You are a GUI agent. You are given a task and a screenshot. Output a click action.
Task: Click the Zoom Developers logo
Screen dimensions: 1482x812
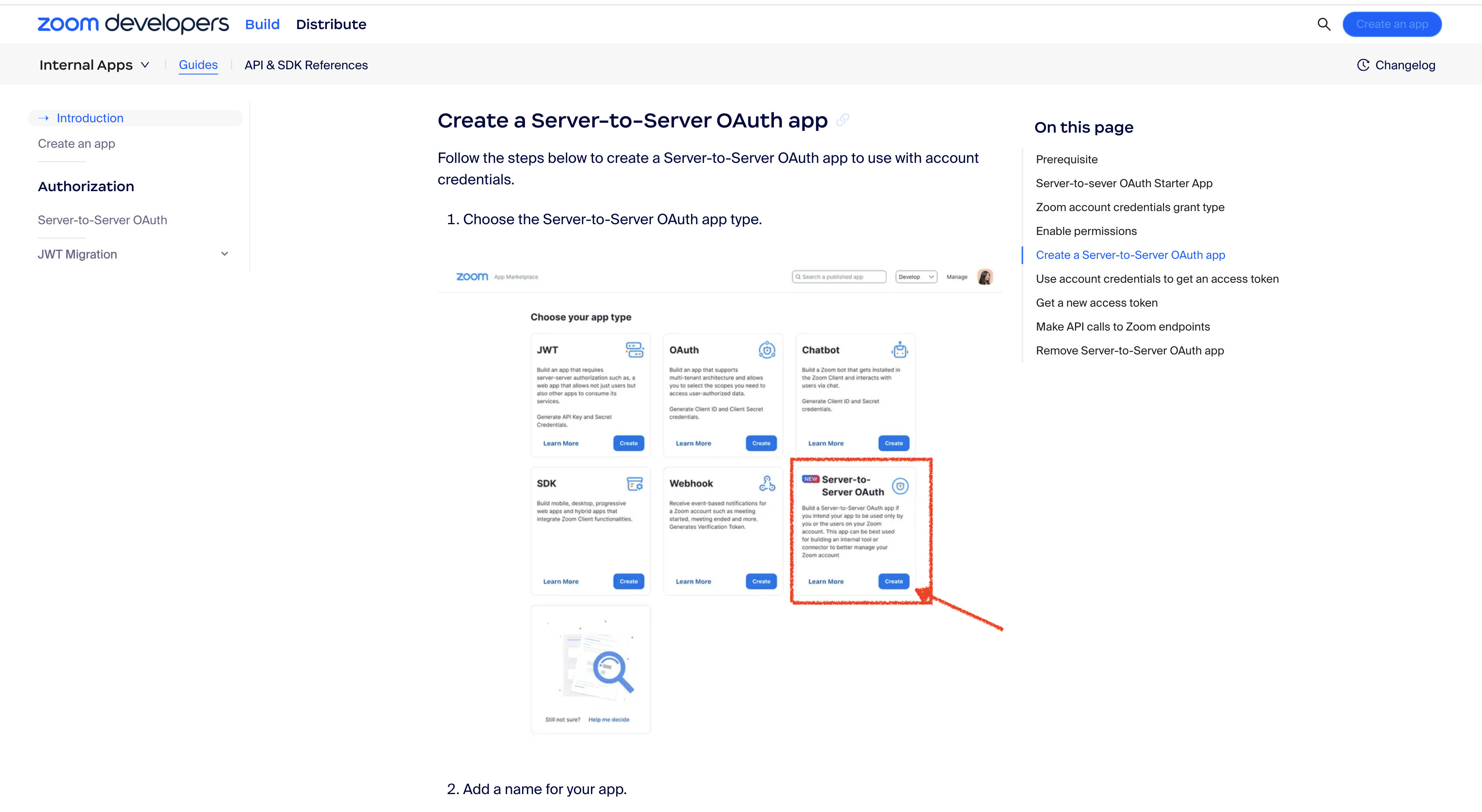pos(133,24)
